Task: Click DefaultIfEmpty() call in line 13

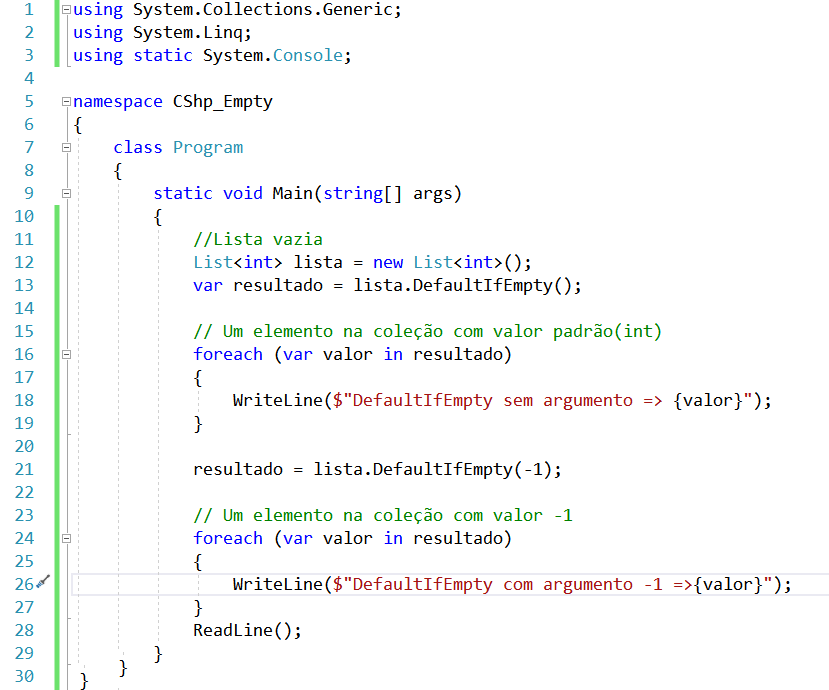Action: click(492, 286)
